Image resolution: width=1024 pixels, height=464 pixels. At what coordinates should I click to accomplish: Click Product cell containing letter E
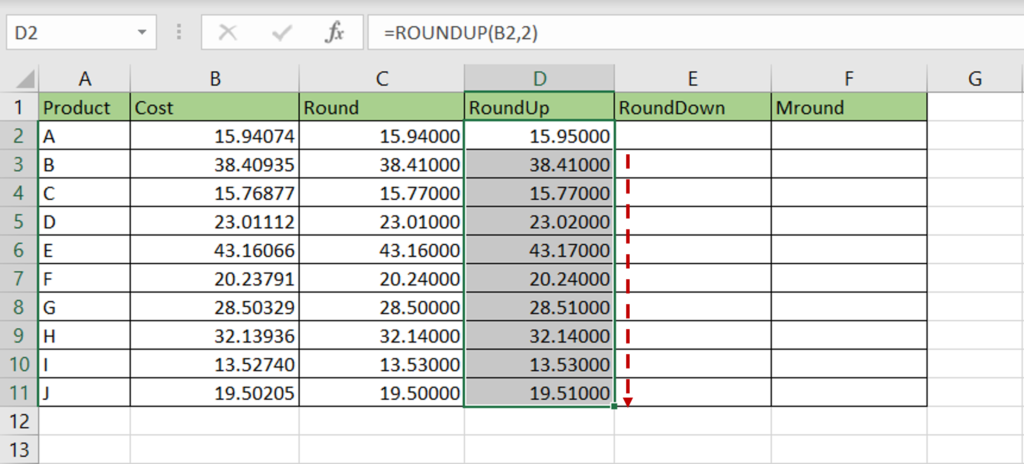84,250
